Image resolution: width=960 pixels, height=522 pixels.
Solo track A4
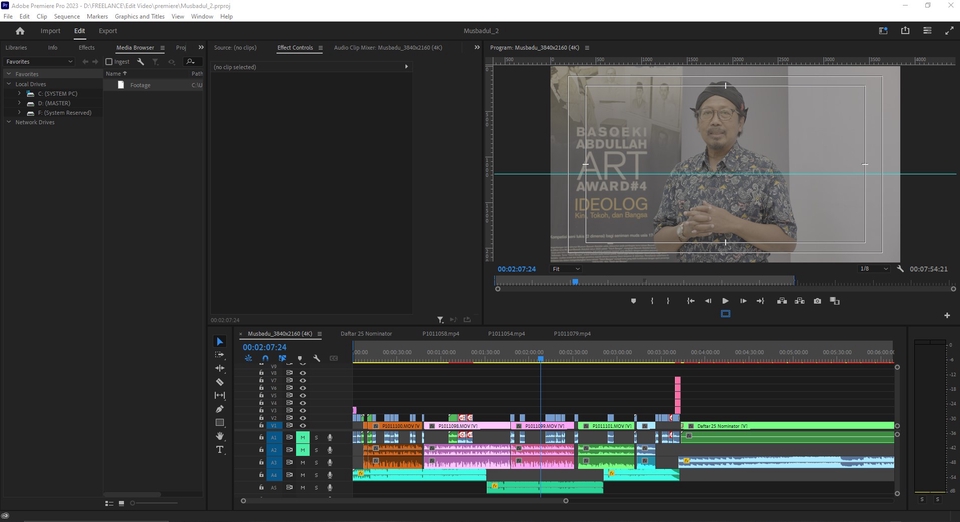(316, 475)
